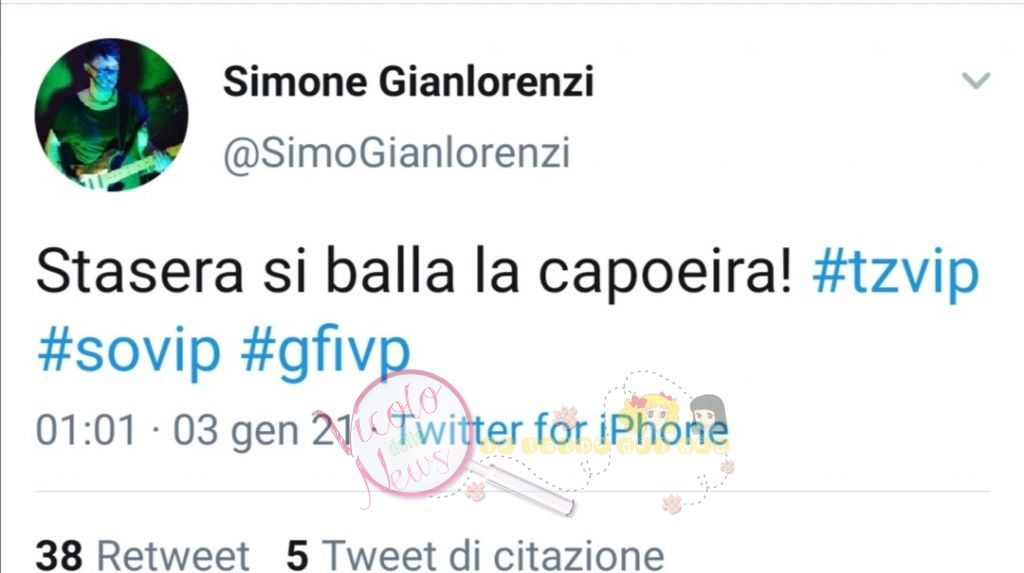
Task: Click the 01:01 tweet time
Action: [x=86, y=431]
